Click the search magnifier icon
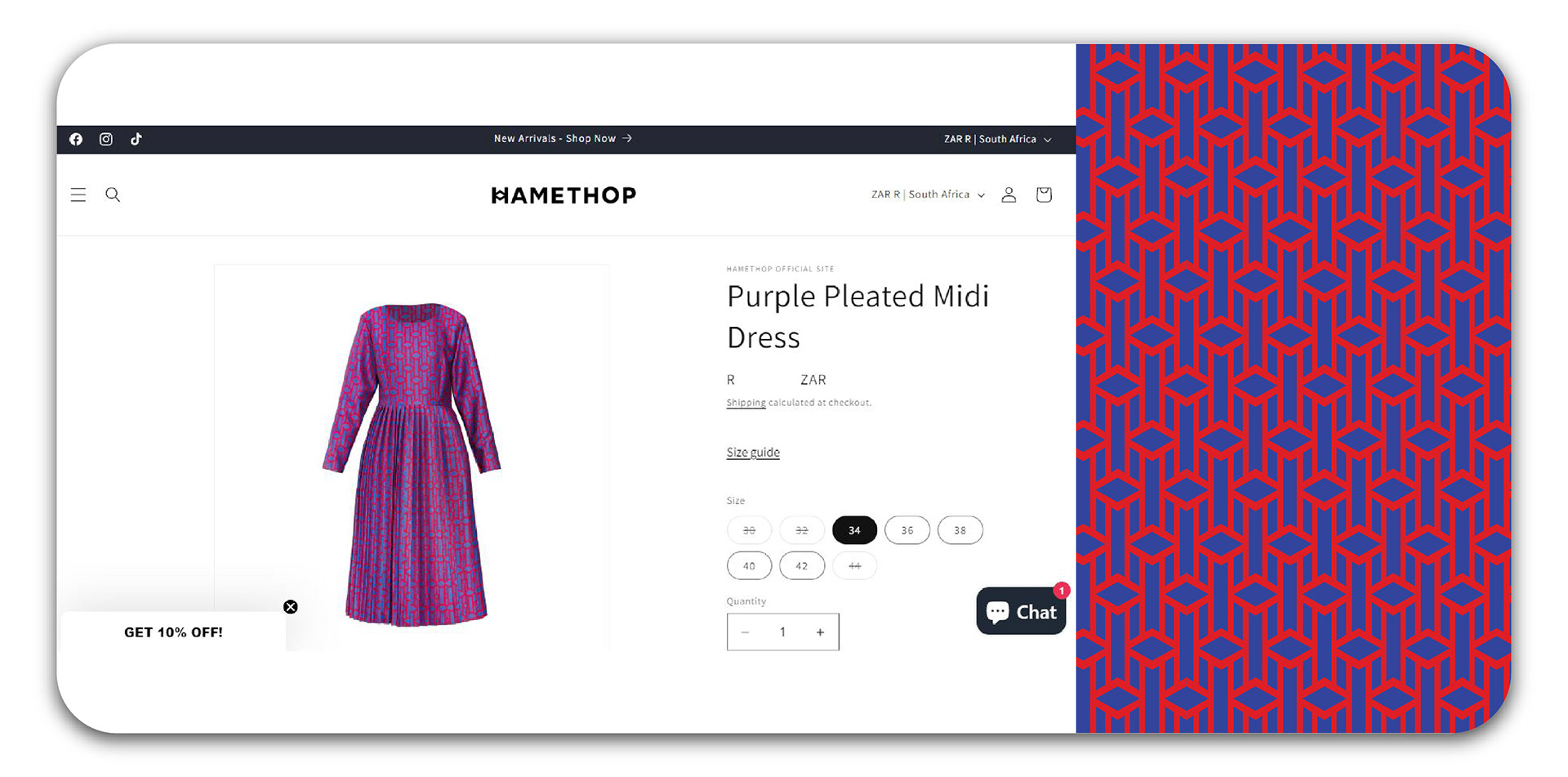The height and width of the screenshot is (777, 1568). click(x=113, y=194)
